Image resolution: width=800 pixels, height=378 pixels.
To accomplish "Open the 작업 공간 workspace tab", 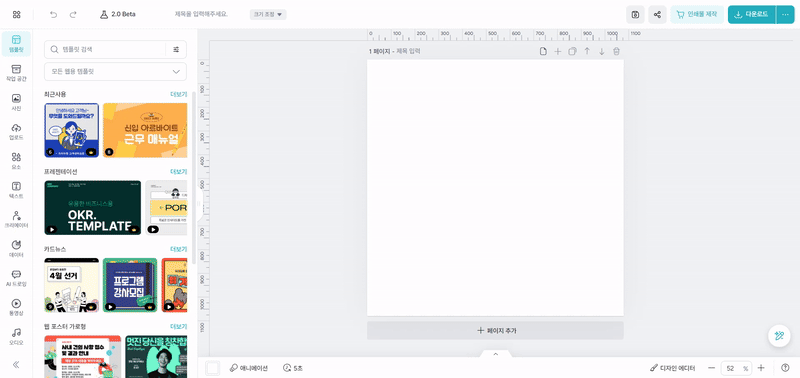I will click(16, 73).
